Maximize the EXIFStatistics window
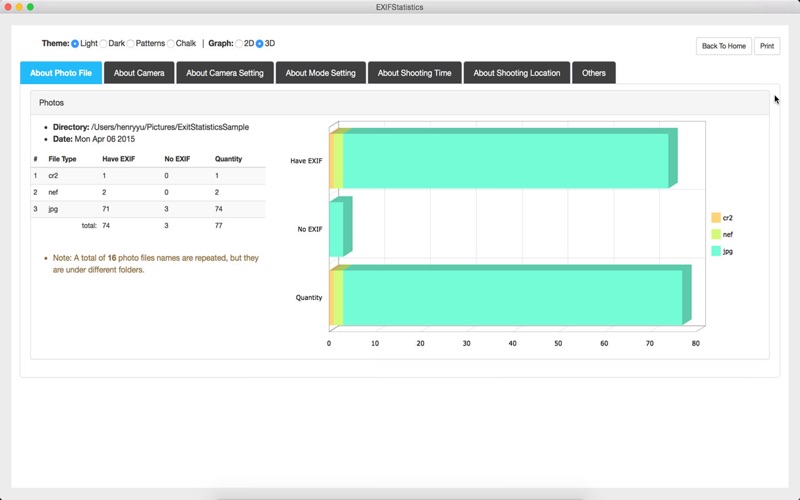 coord(31,7)
